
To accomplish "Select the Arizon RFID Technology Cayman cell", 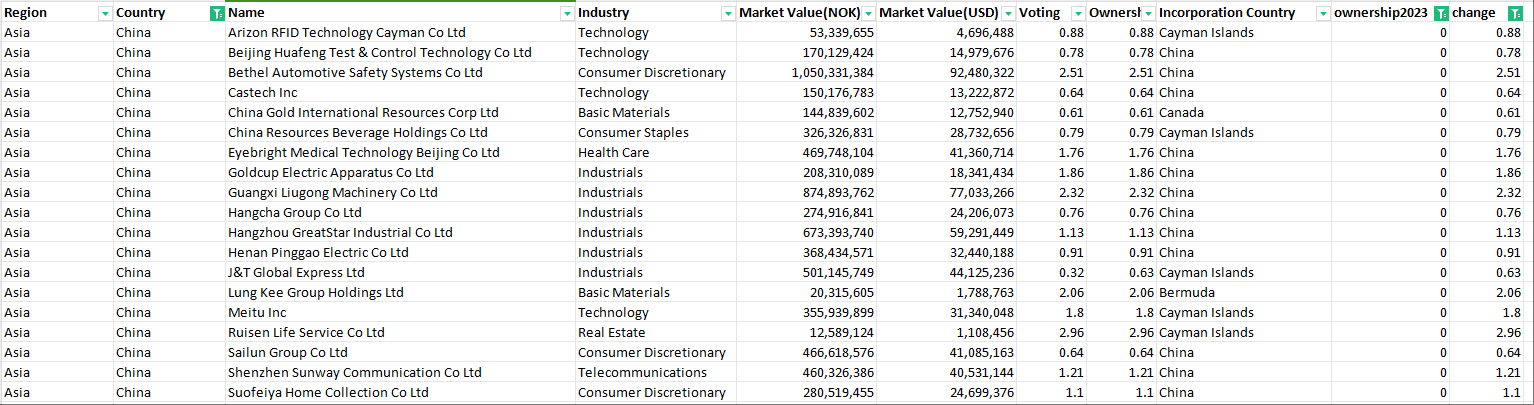I will coord(346,33).
